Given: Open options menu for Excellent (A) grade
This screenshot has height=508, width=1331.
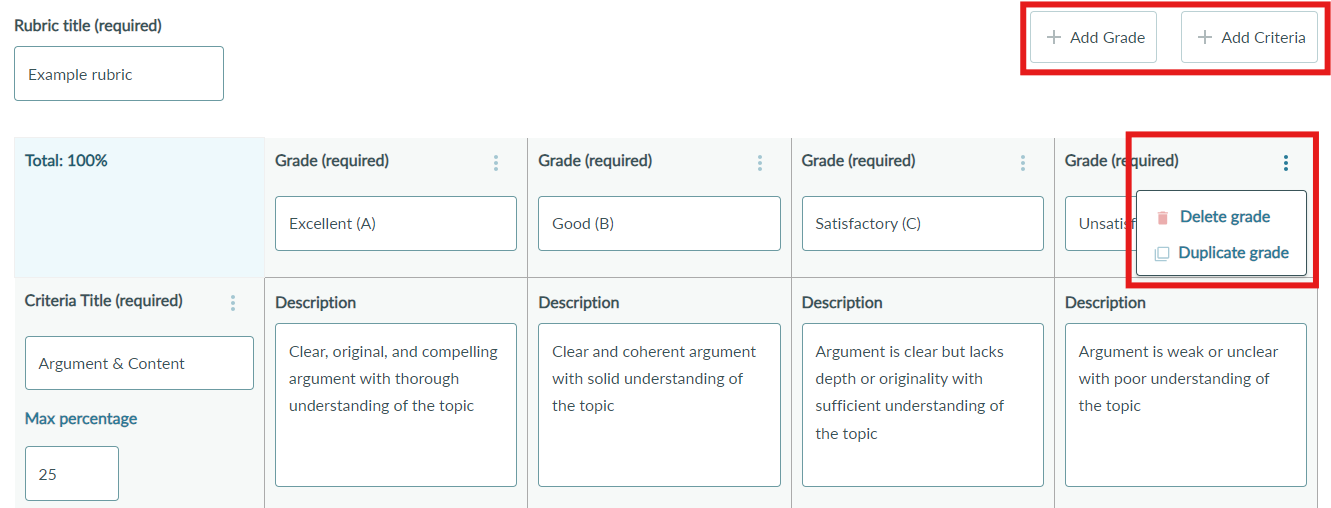Looking at the screenshot, I should [496, 163].
